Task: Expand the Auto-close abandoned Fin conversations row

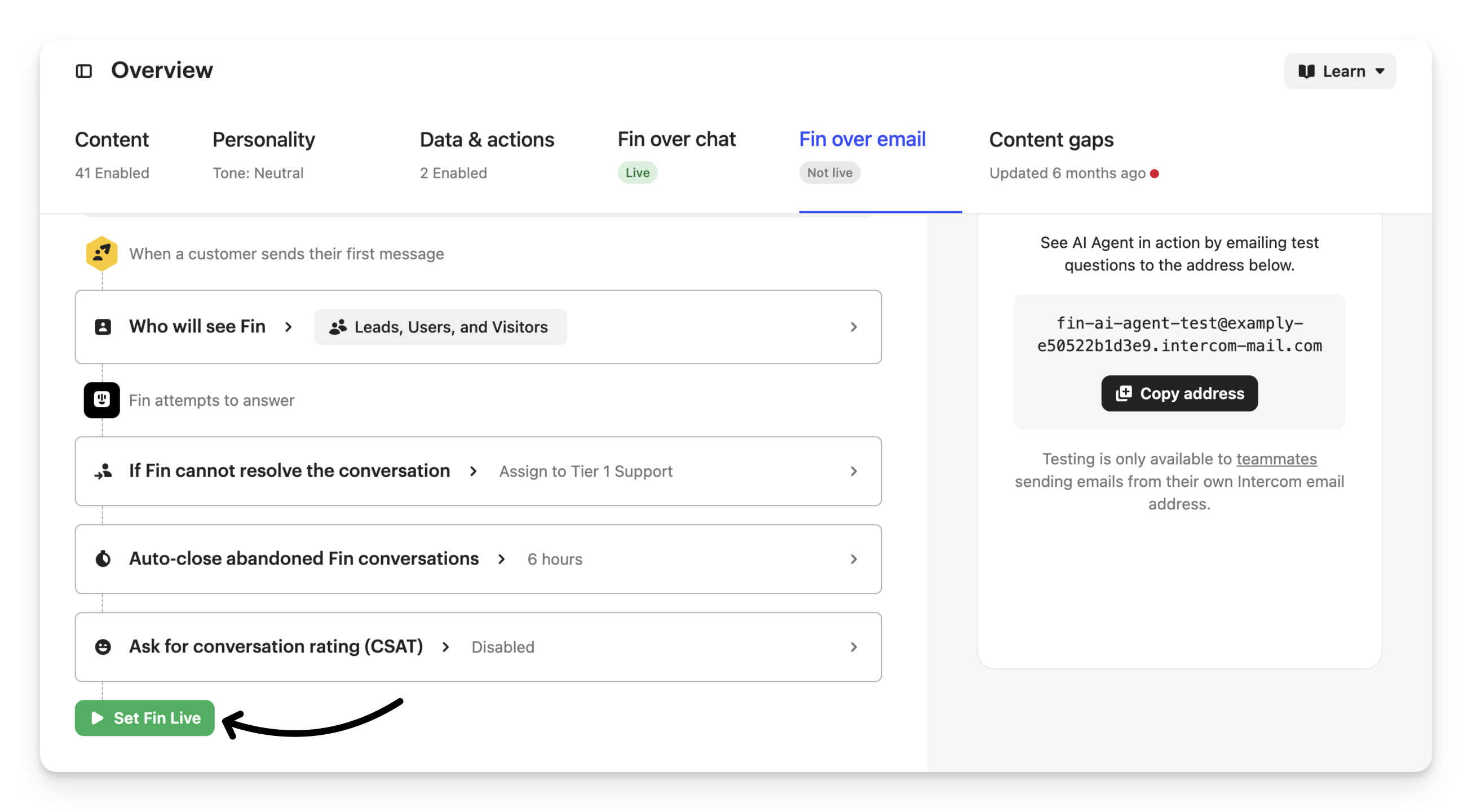Action: (853, 559)
